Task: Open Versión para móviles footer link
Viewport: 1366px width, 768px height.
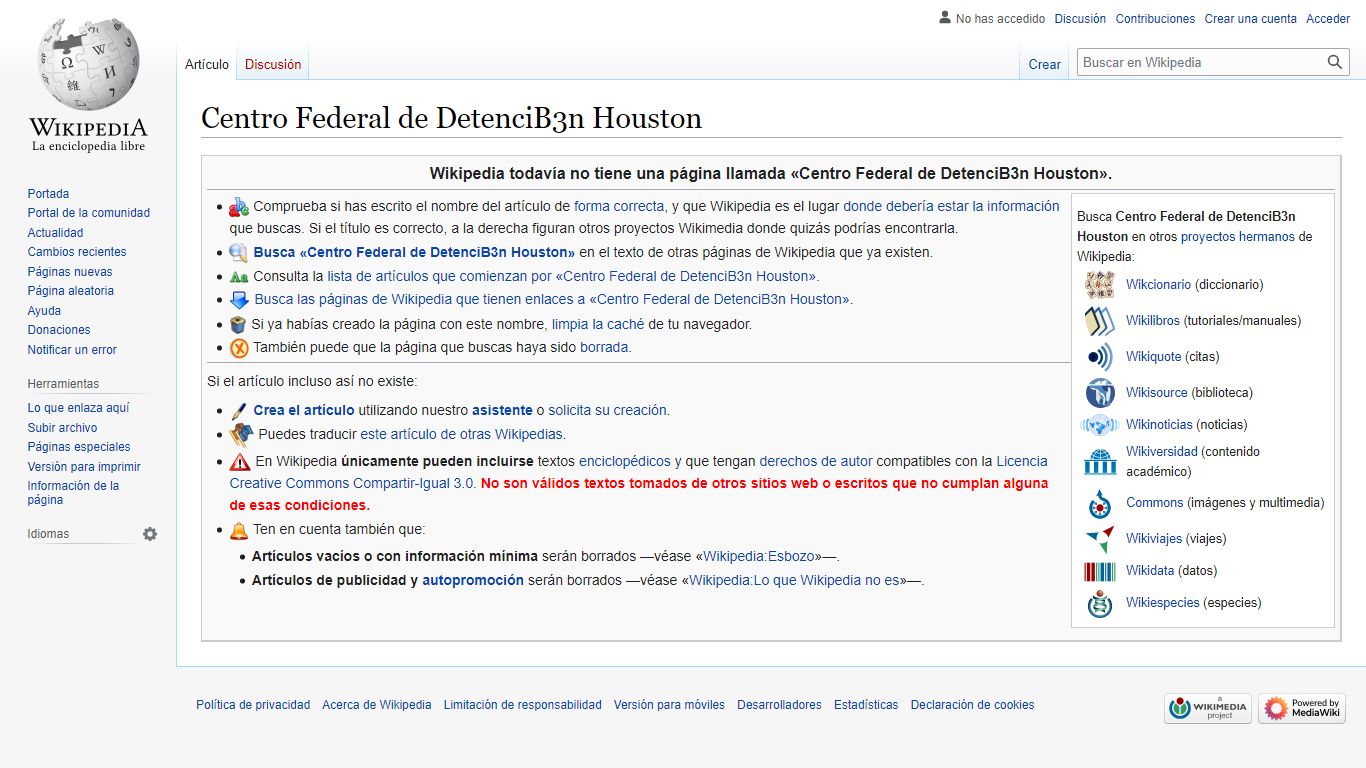Action: click(x=669, y=705)
